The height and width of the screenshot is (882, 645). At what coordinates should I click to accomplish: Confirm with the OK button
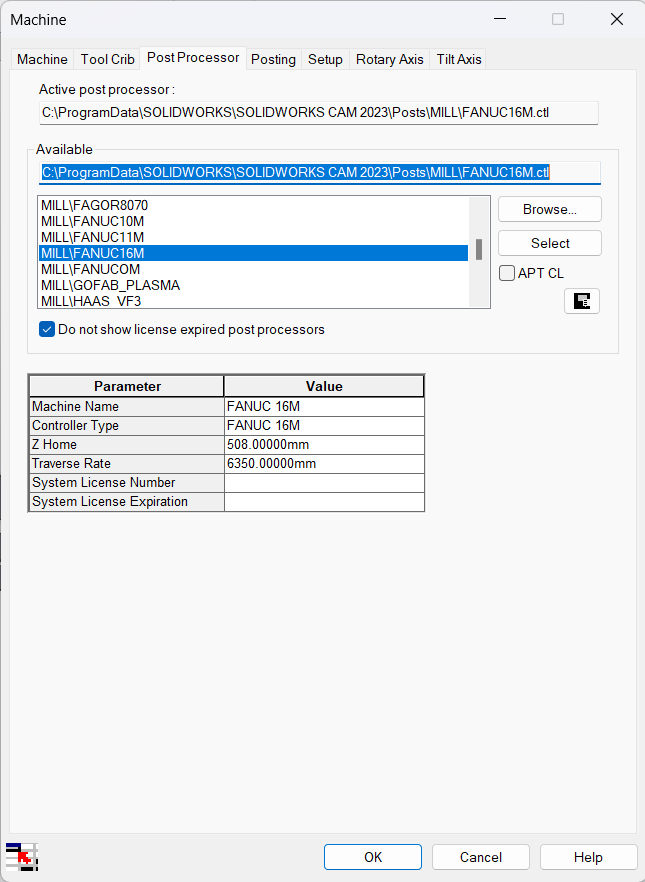click(372, 857)
